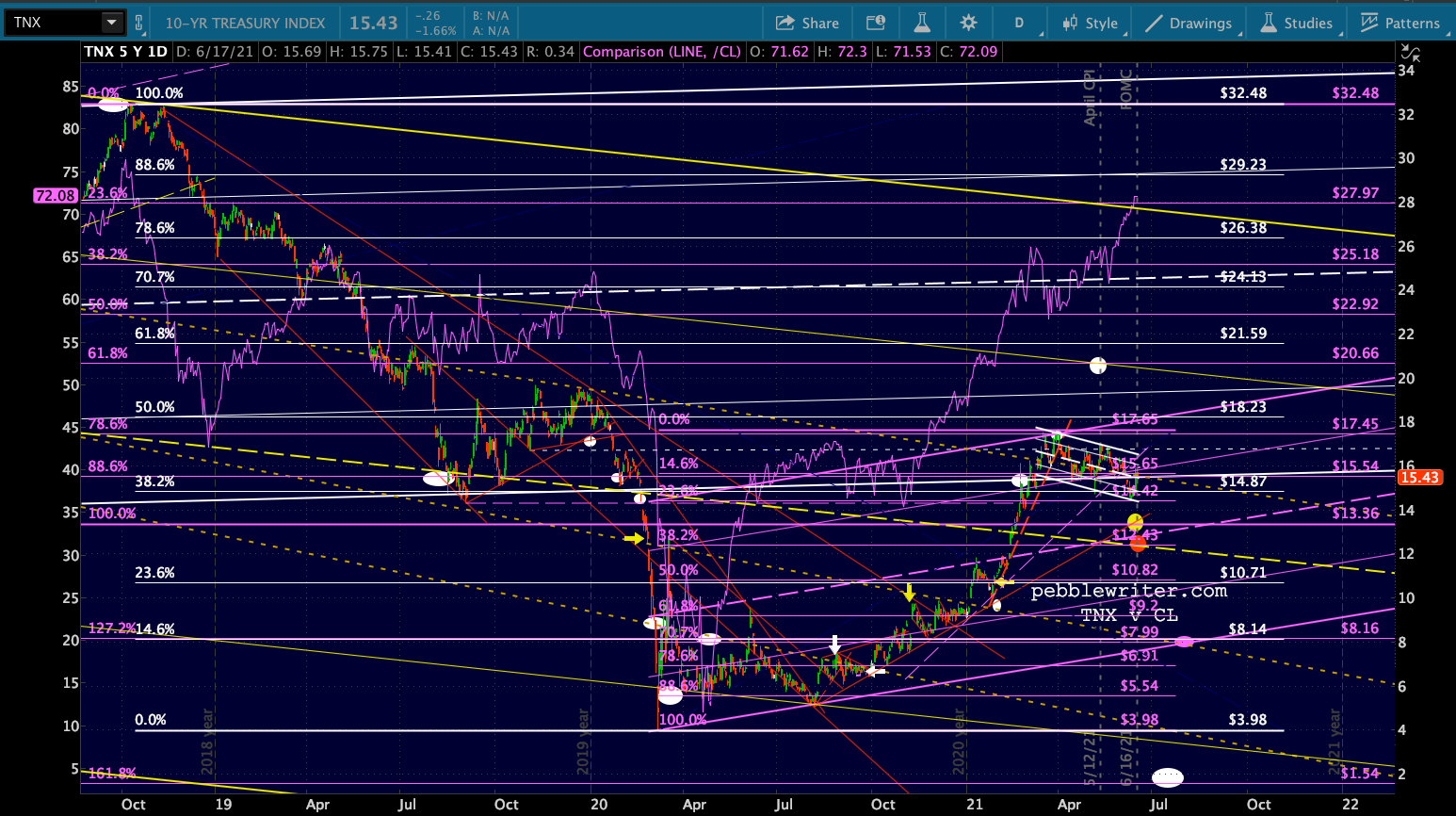
Task: Open the Patterns menu
Action: (1400, 23)
